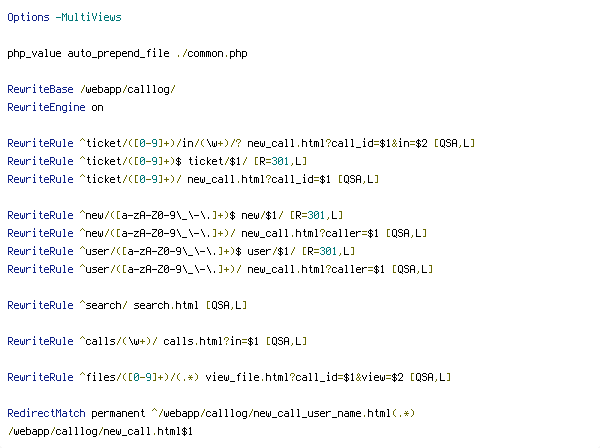Image resolution: width=600 pixels, height=448 pixels.
Task: Click the view_file.html?call_id=$1&view=$2 target
Action: click(304, 377)
